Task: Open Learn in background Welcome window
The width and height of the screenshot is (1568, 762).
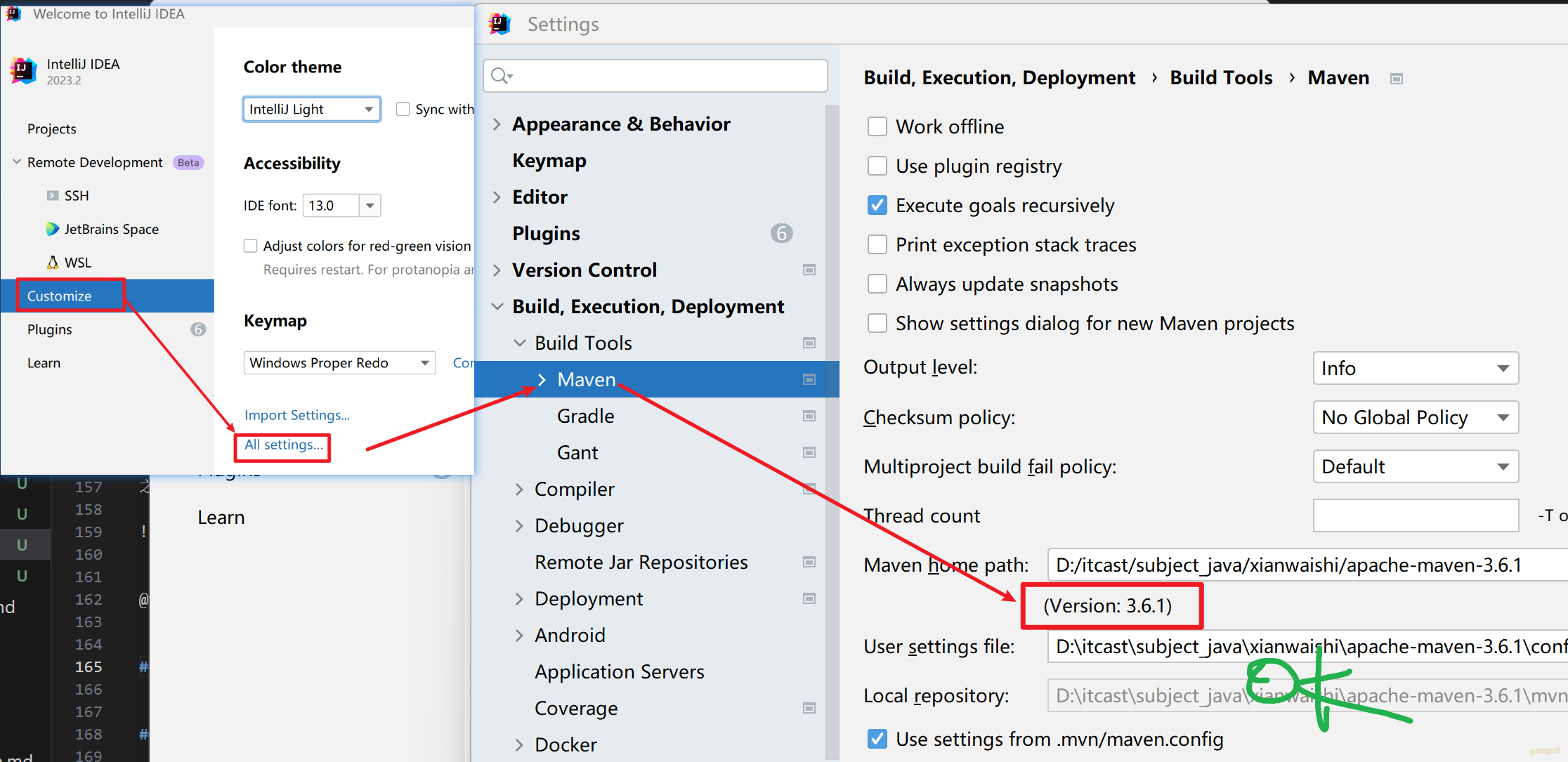Action: [x=221, y=518]
